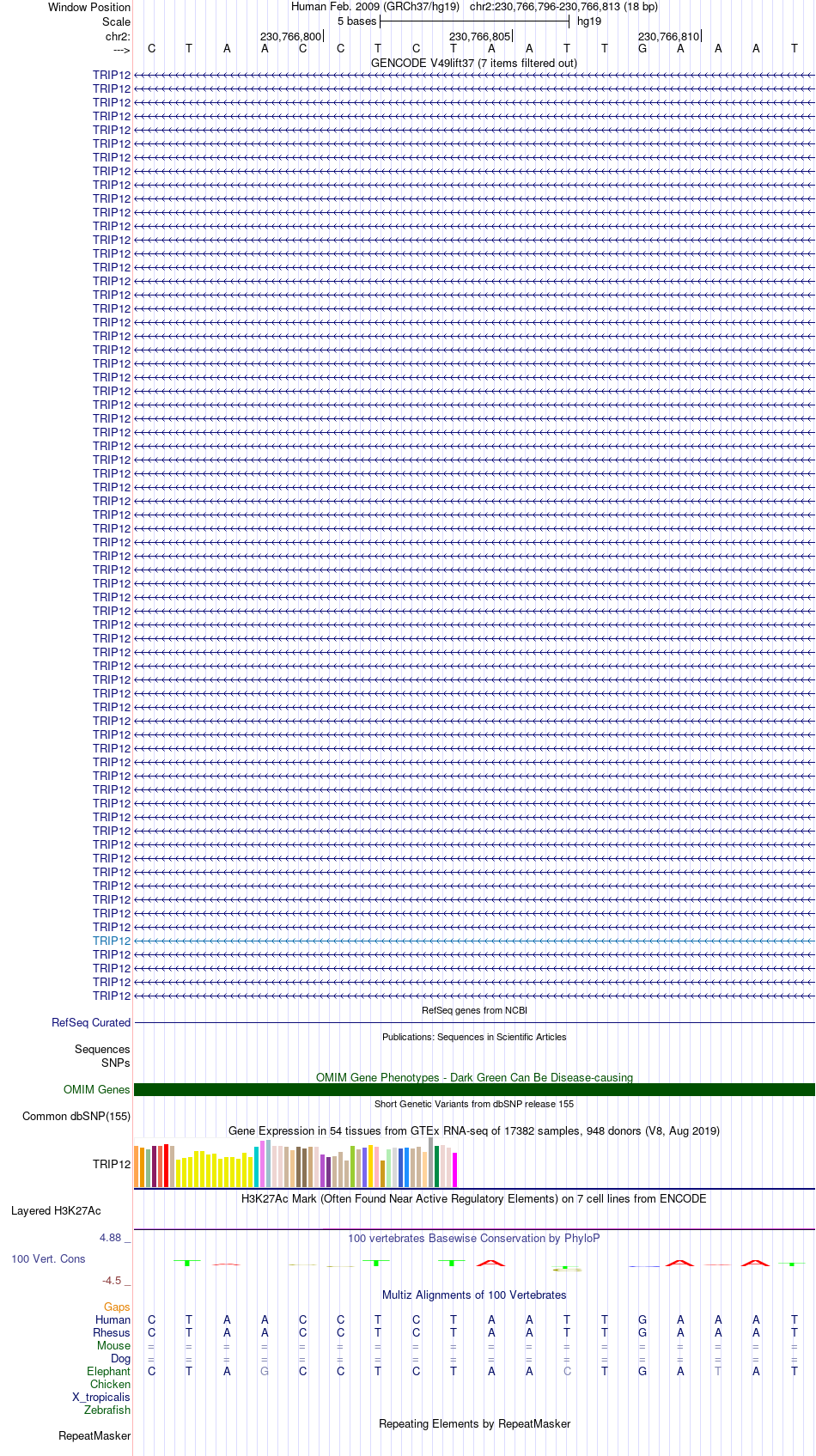Open 'Repeating Elements by RepeatMasker' track title
The width and height of the screenshot is (816, 1456).
474,1423
